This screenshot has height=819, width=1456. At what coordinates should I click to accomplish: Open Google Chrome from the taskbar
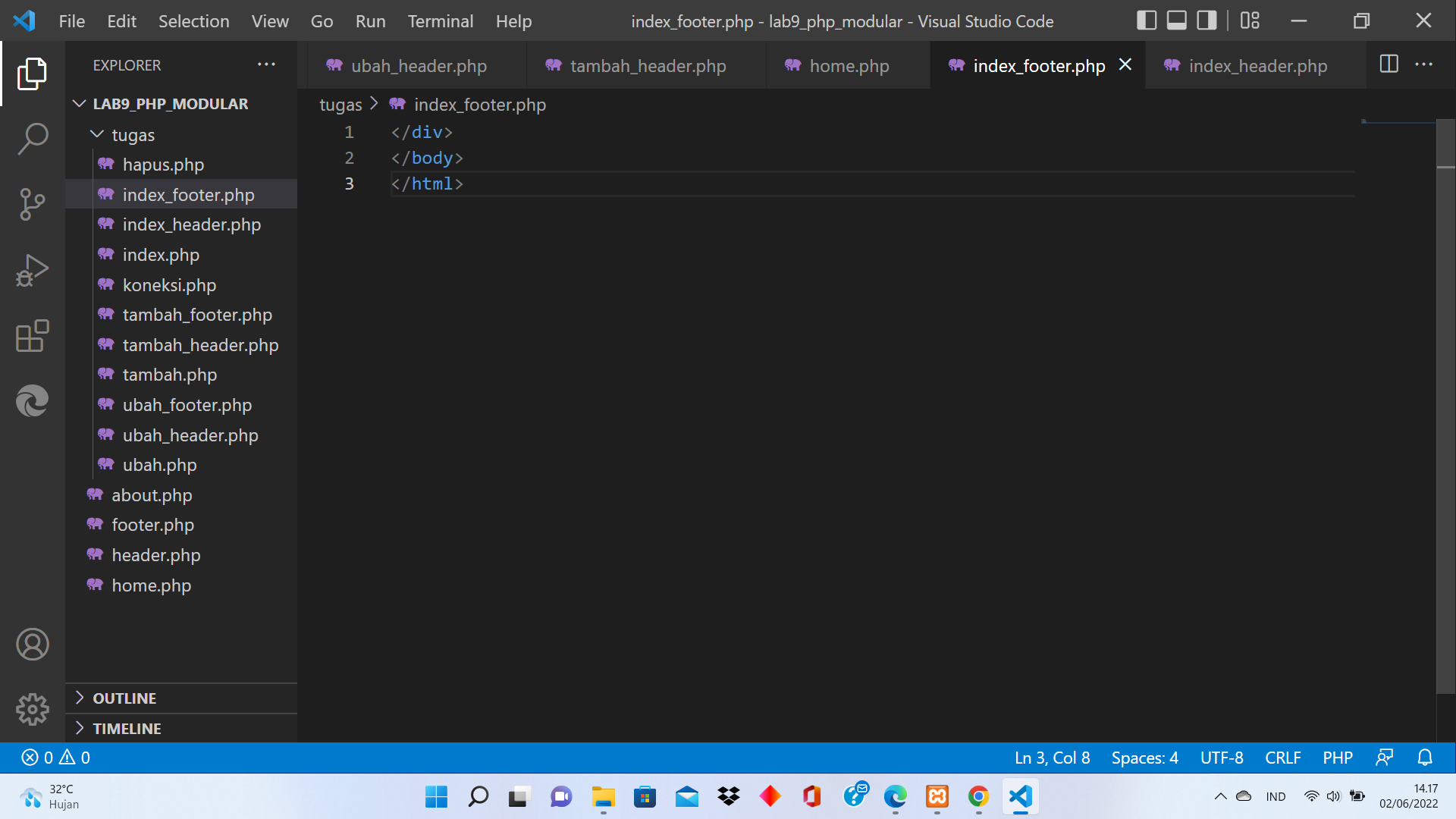978,796
